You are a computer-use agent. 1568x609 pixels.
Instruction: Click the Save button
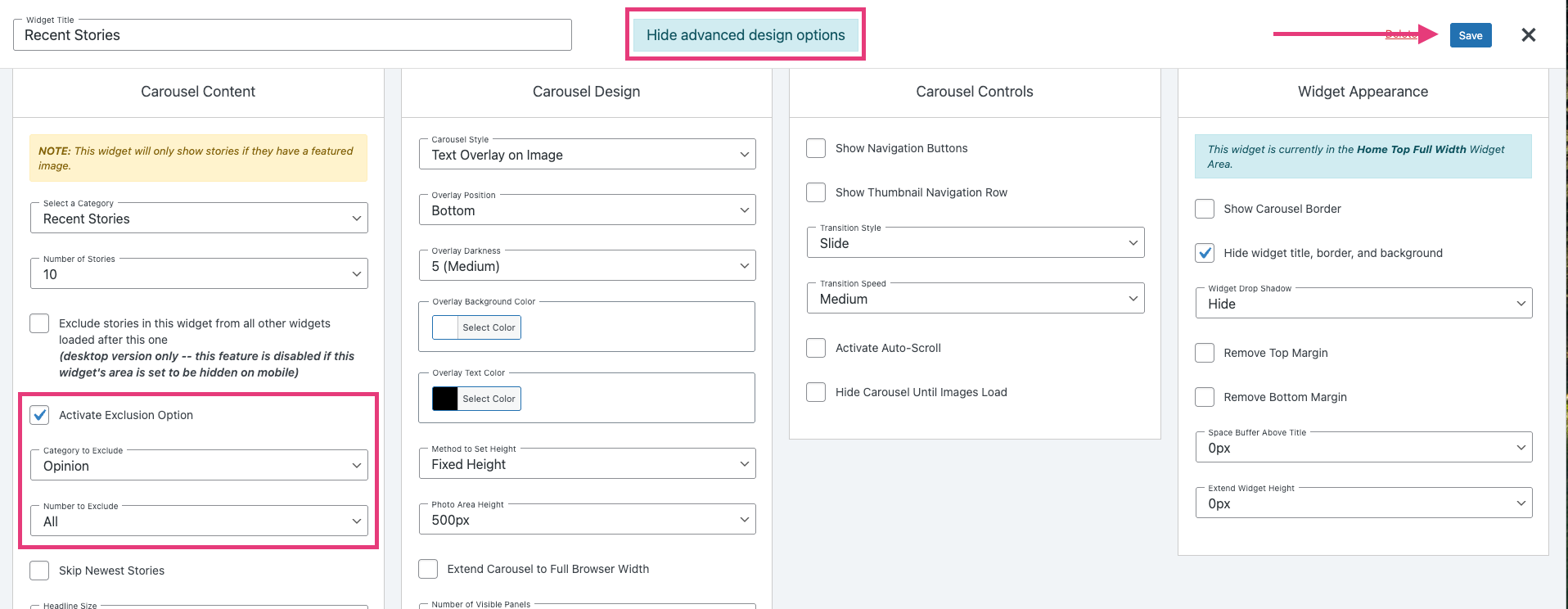click(1471, 35)
